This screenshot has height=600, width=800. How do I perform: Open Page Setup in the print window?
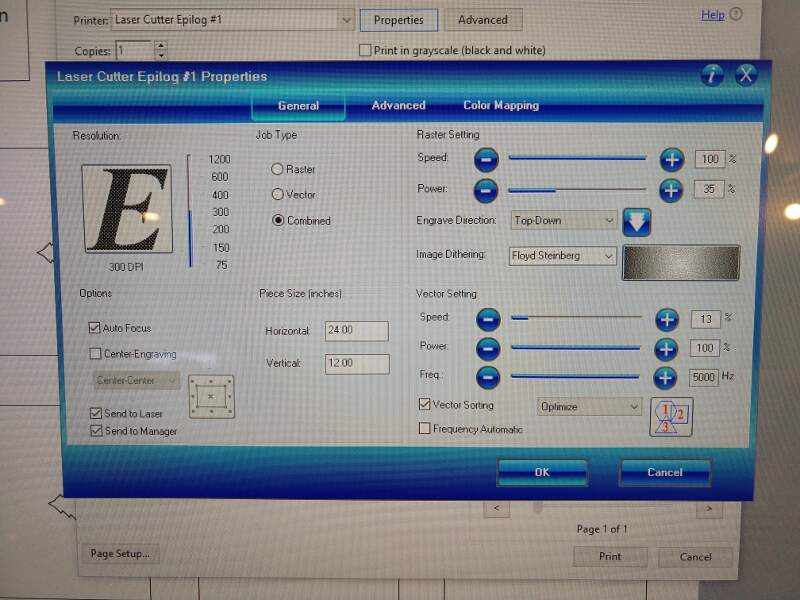point(120,554)
